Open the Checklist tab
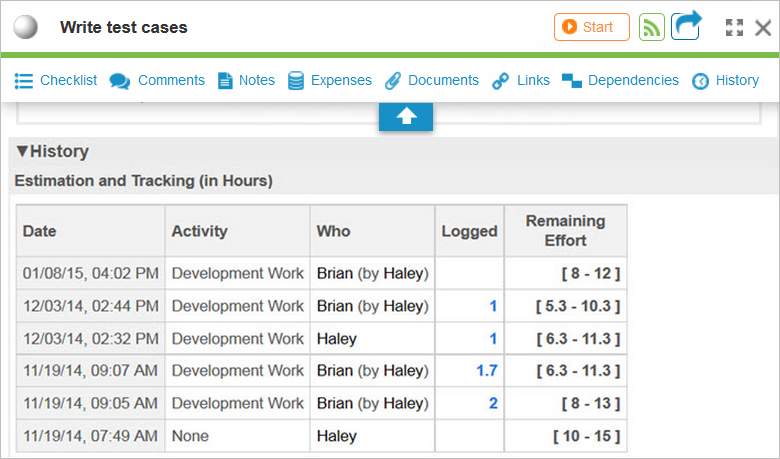This screenshot has width=780, height=459. [x=56, y=80]
